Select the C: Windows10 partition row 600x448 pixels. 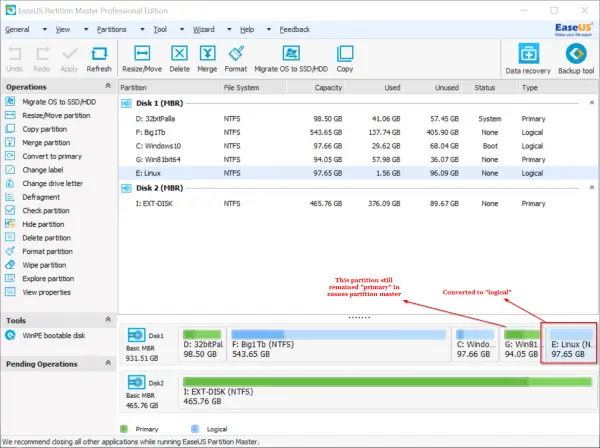(x=358, y=146)
